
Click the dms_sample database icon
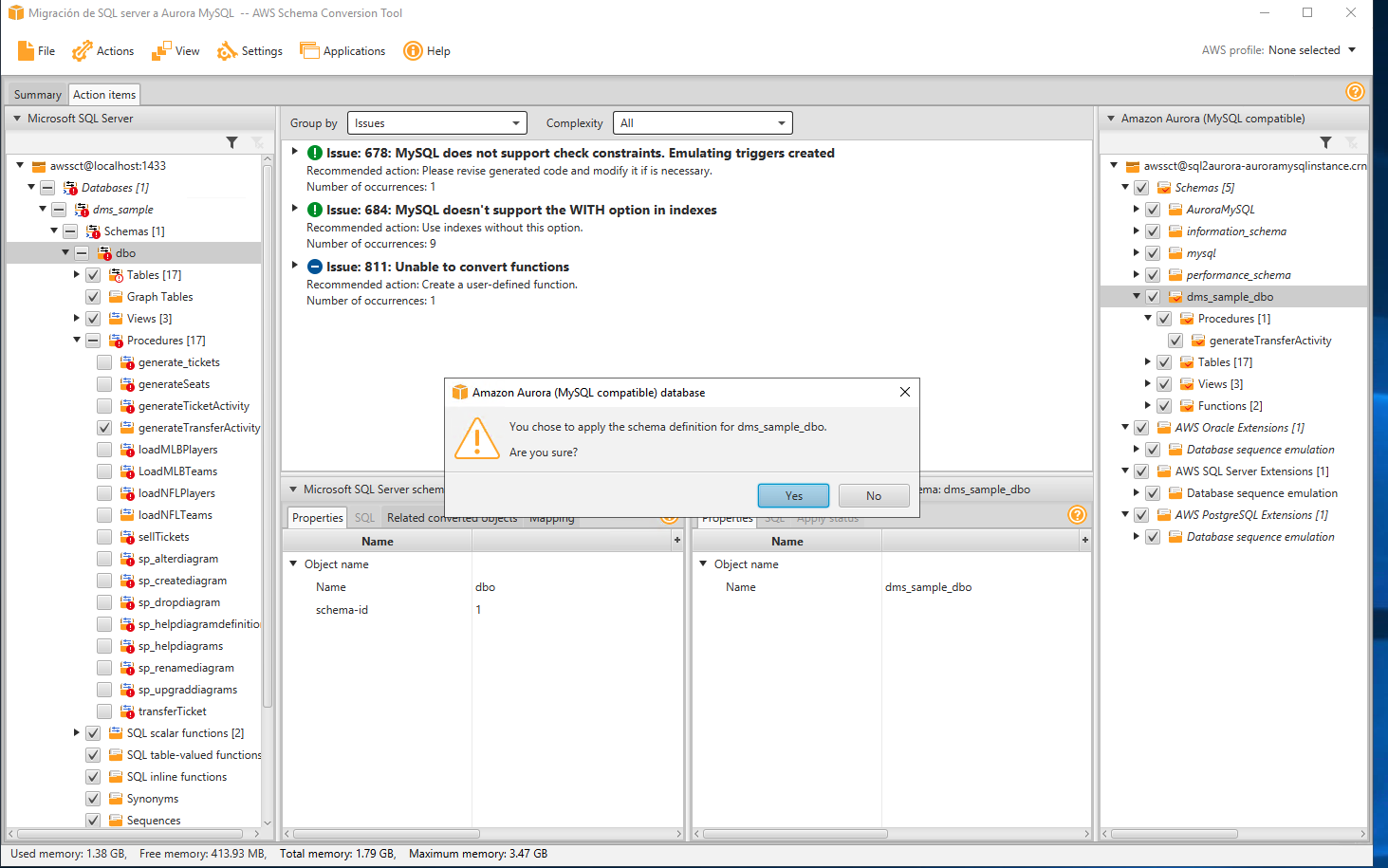(82, 210)
